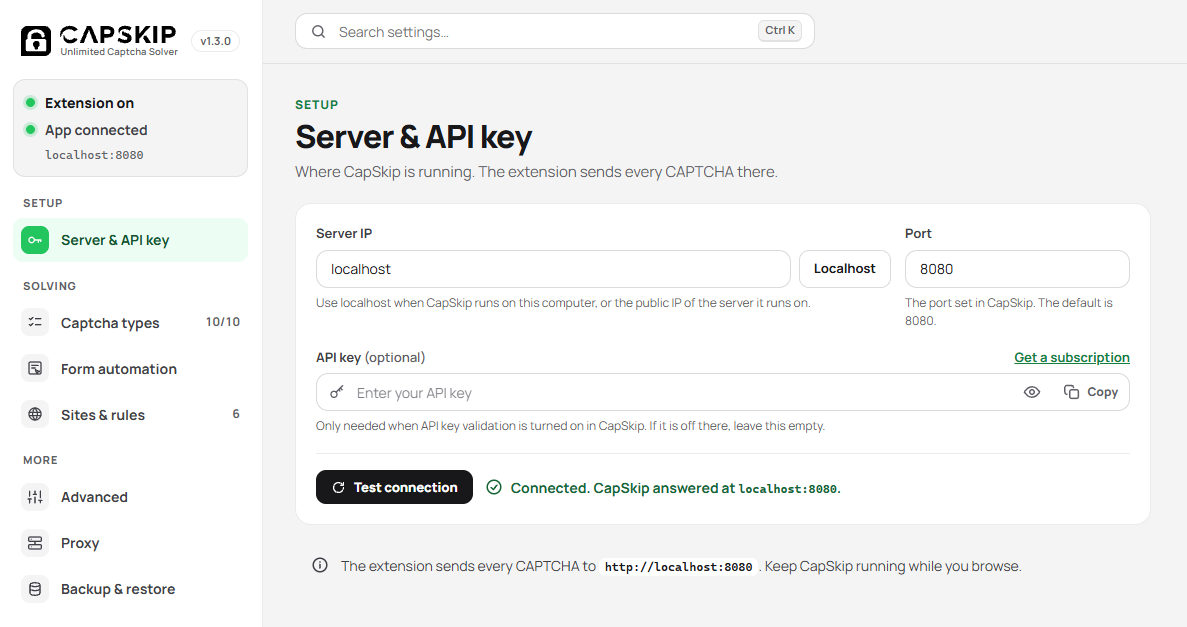1187x627 pixels.
Task: Click the App connected green status dot
Action: click(30, 129)
